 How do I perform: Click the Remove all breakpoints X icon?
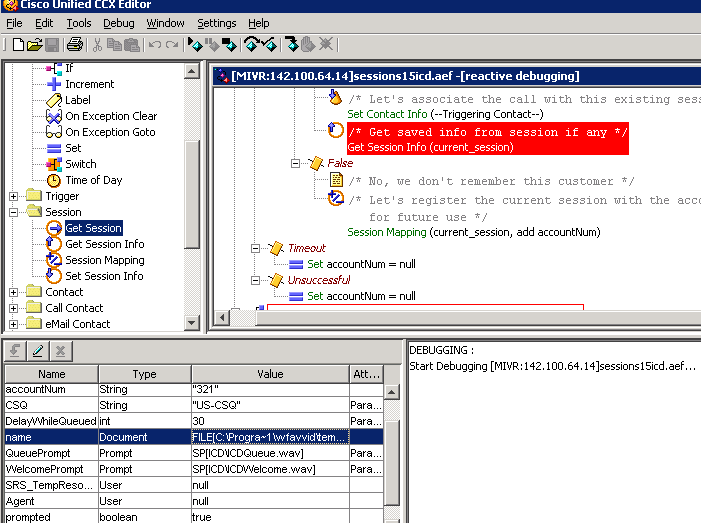[x=326, y=44]
